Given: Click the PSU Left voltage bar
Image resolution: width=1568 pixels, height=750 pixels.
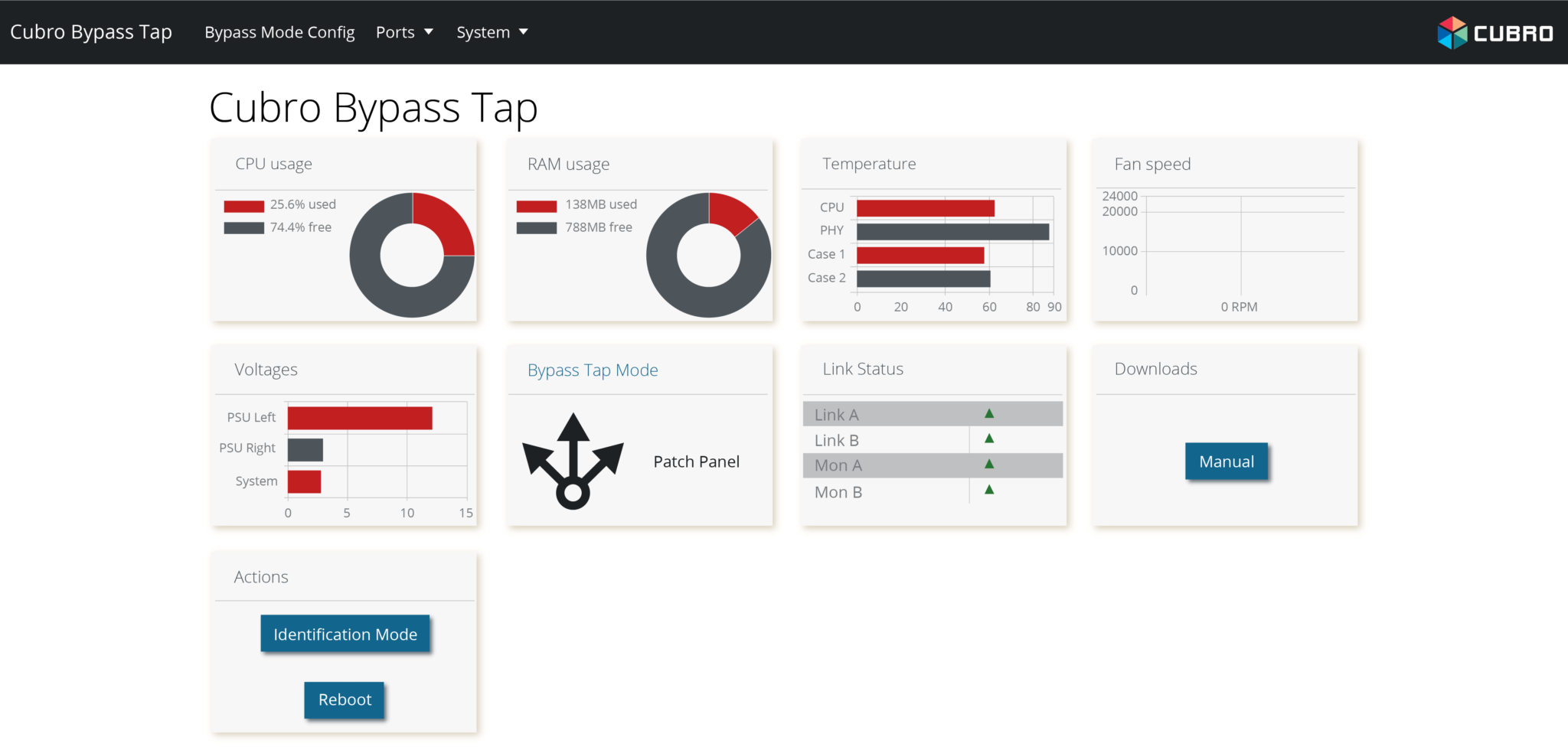Looking at the screenshot, I should [x=360, y=418].
